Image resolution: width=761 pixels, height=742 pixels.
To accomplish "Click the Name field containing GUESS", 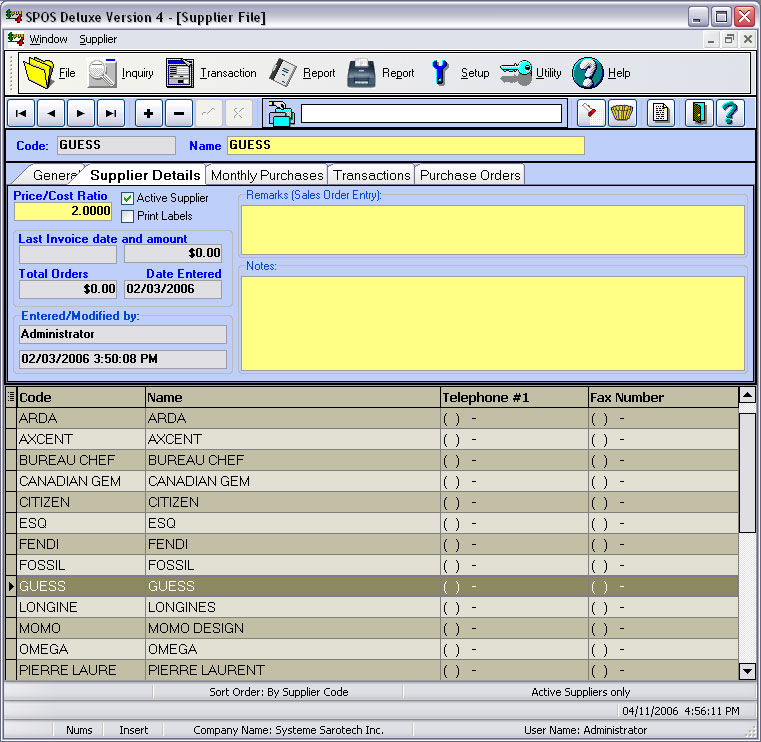I will click(x=406, y=145).
